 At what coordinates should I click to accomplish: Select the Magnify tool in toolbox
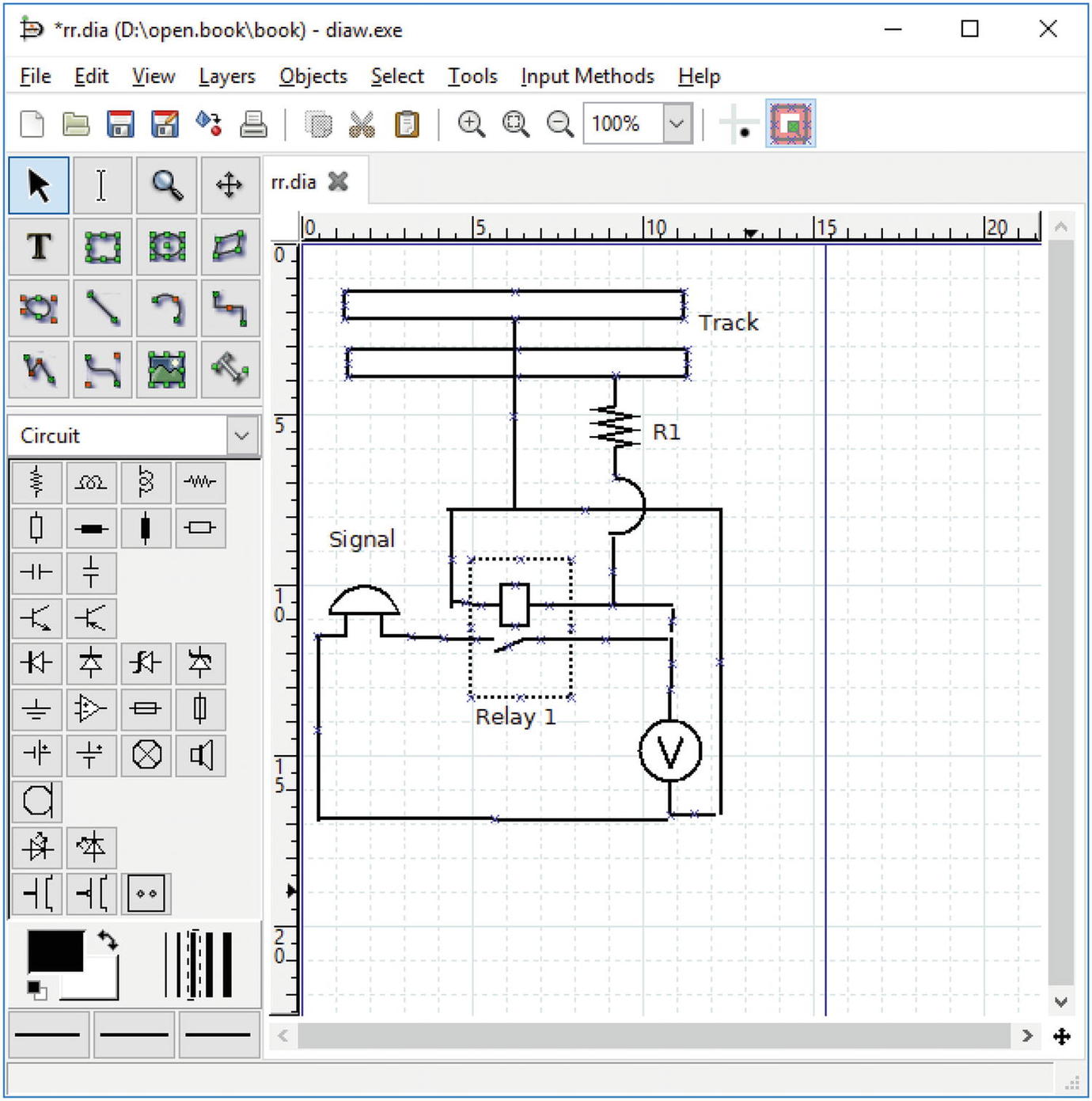[166, 185]
